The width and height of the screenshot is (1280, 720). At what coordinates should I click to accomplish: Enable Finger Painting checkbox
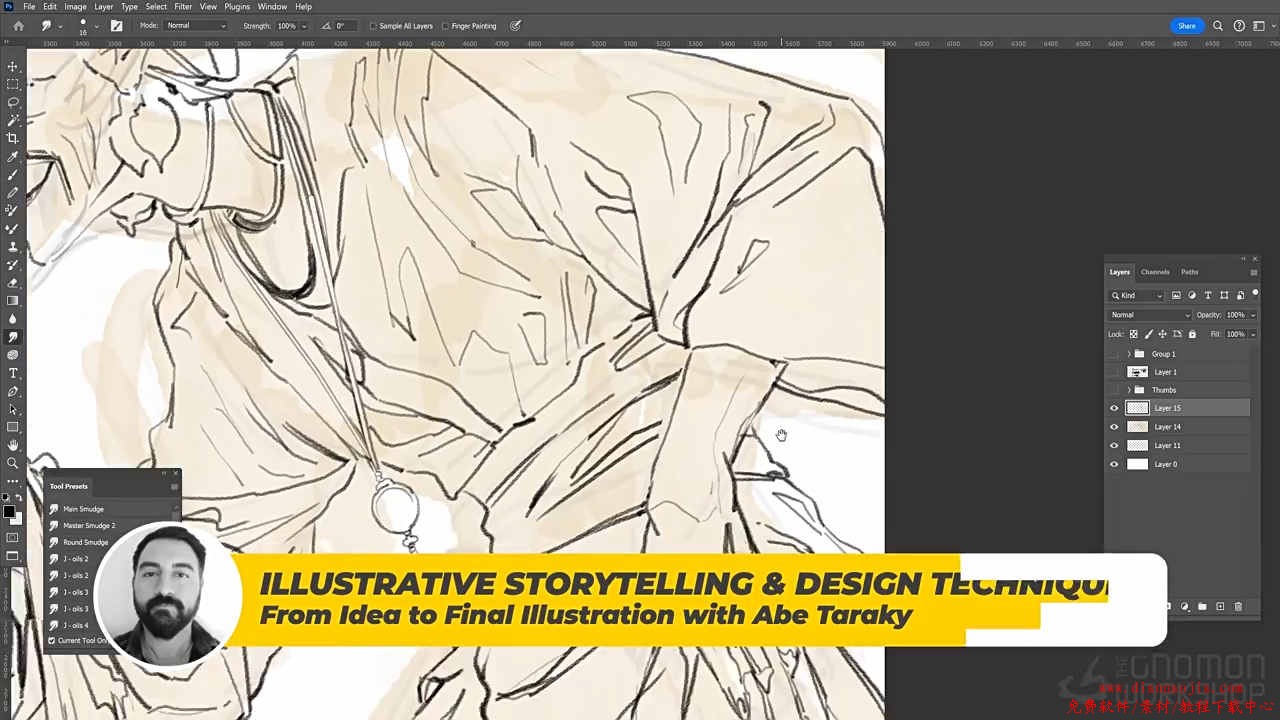[x=445, y=26]
